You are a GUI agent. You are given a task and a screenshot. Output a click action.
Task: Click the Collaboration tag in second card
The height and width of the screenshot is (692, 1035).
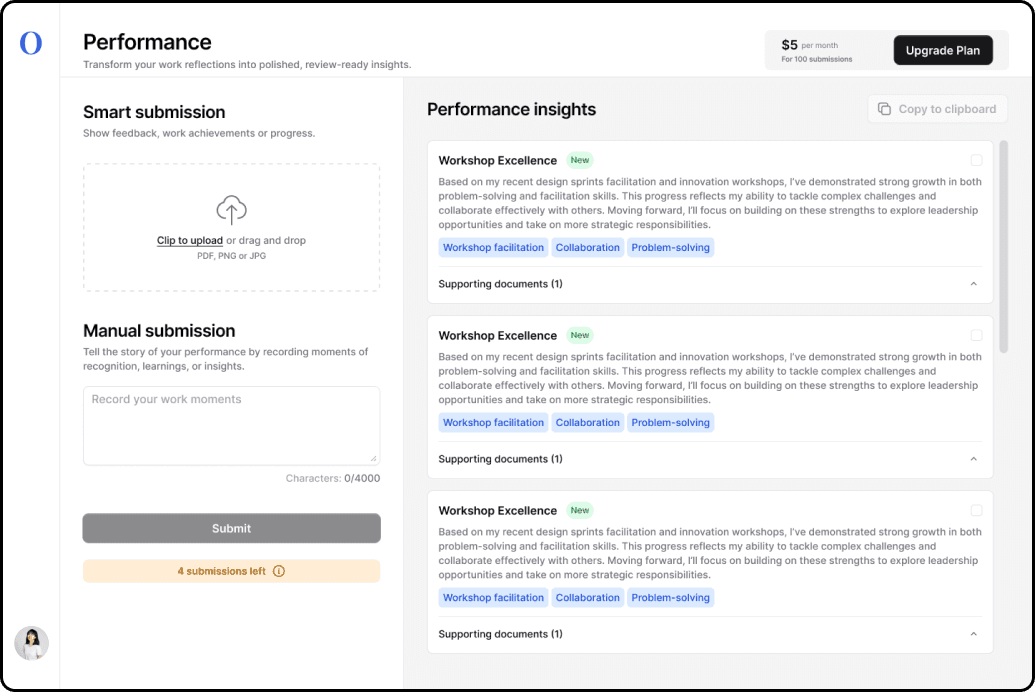pyautogui.click(x=587, y=423)
